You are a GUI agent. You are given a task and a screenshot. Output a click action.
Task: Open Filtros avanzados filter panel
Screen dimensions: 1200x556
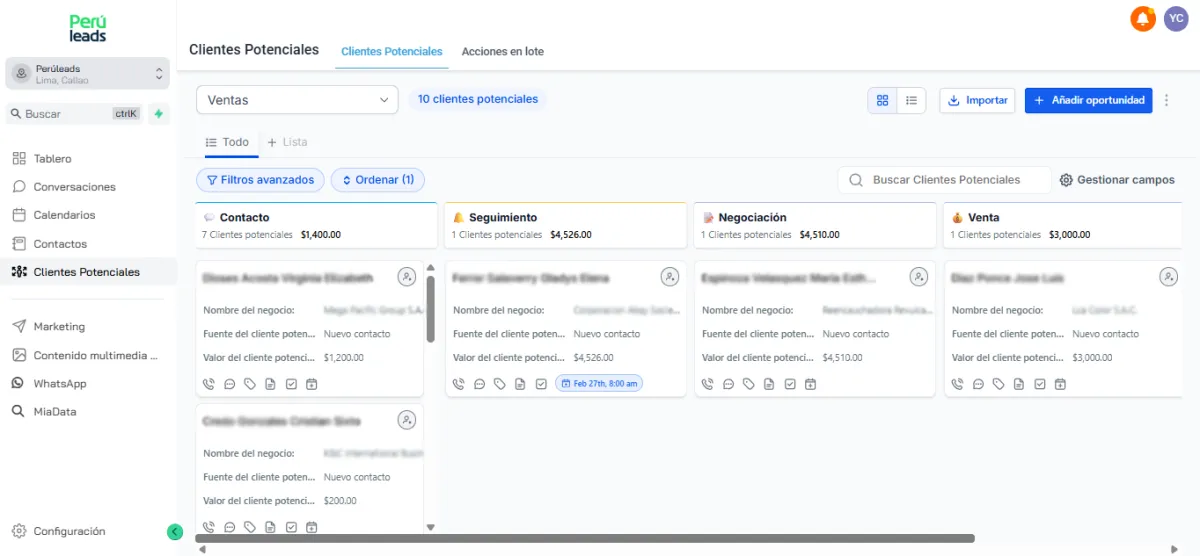click(x=260, y=180)
